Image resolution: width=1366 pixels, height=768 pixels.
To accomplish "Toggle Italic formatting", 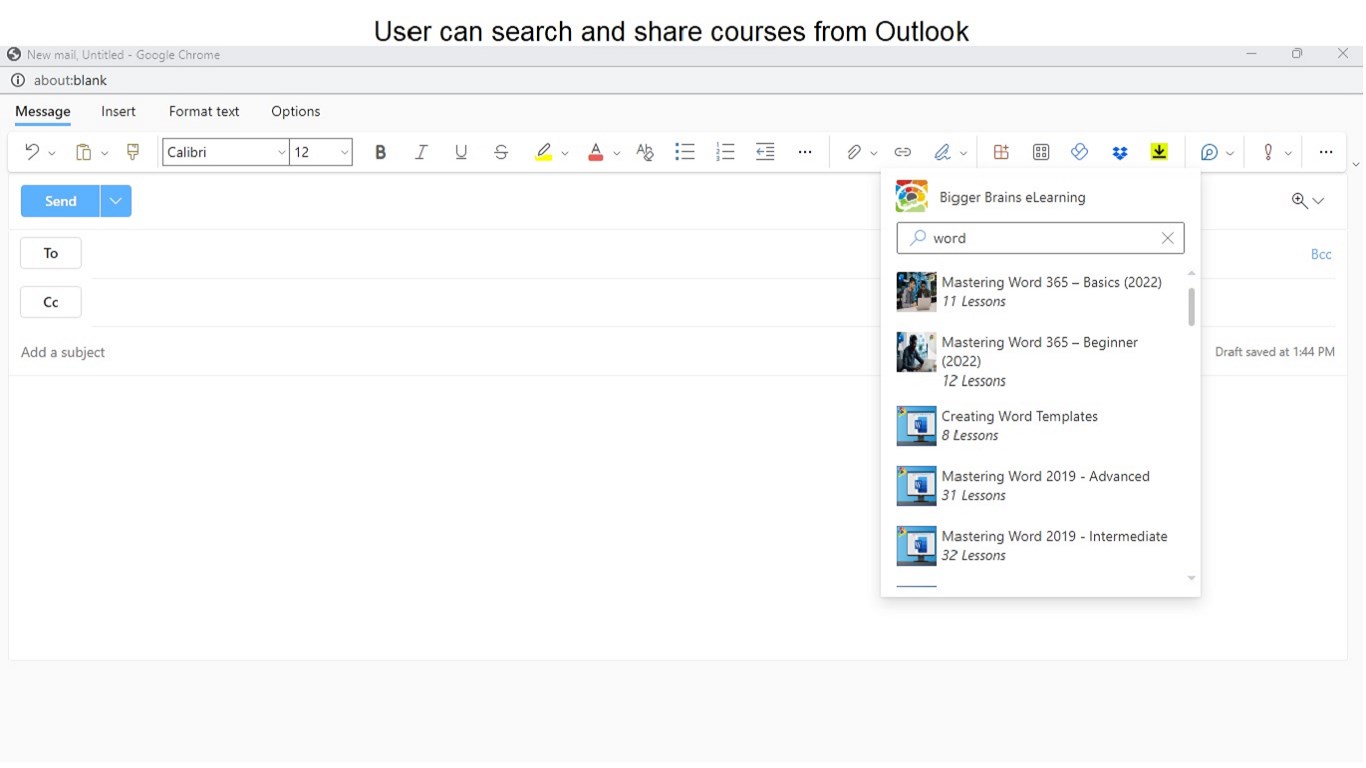I will click(421, 152).
